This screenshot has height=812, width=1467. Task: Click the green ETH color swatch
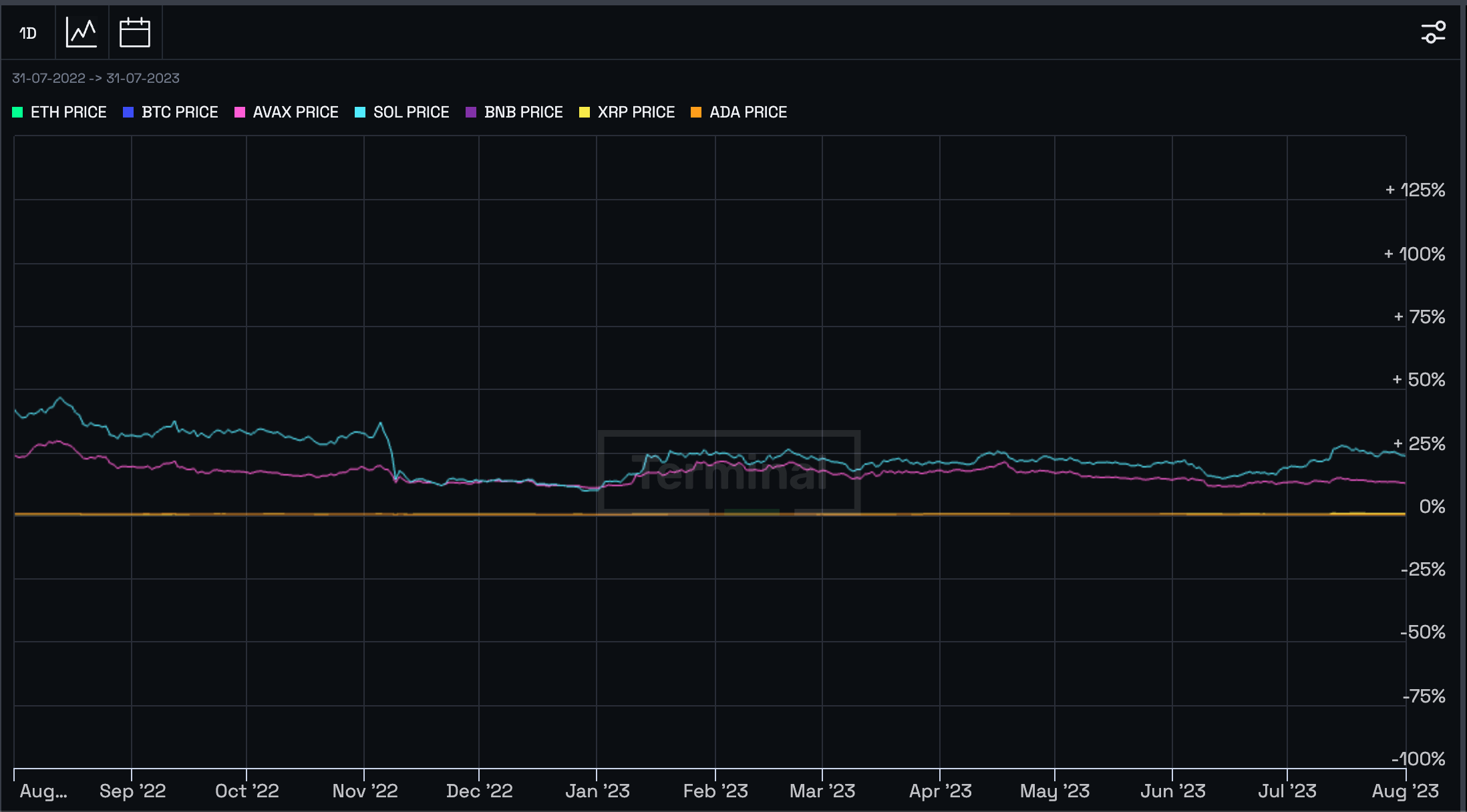coord(17,112)
